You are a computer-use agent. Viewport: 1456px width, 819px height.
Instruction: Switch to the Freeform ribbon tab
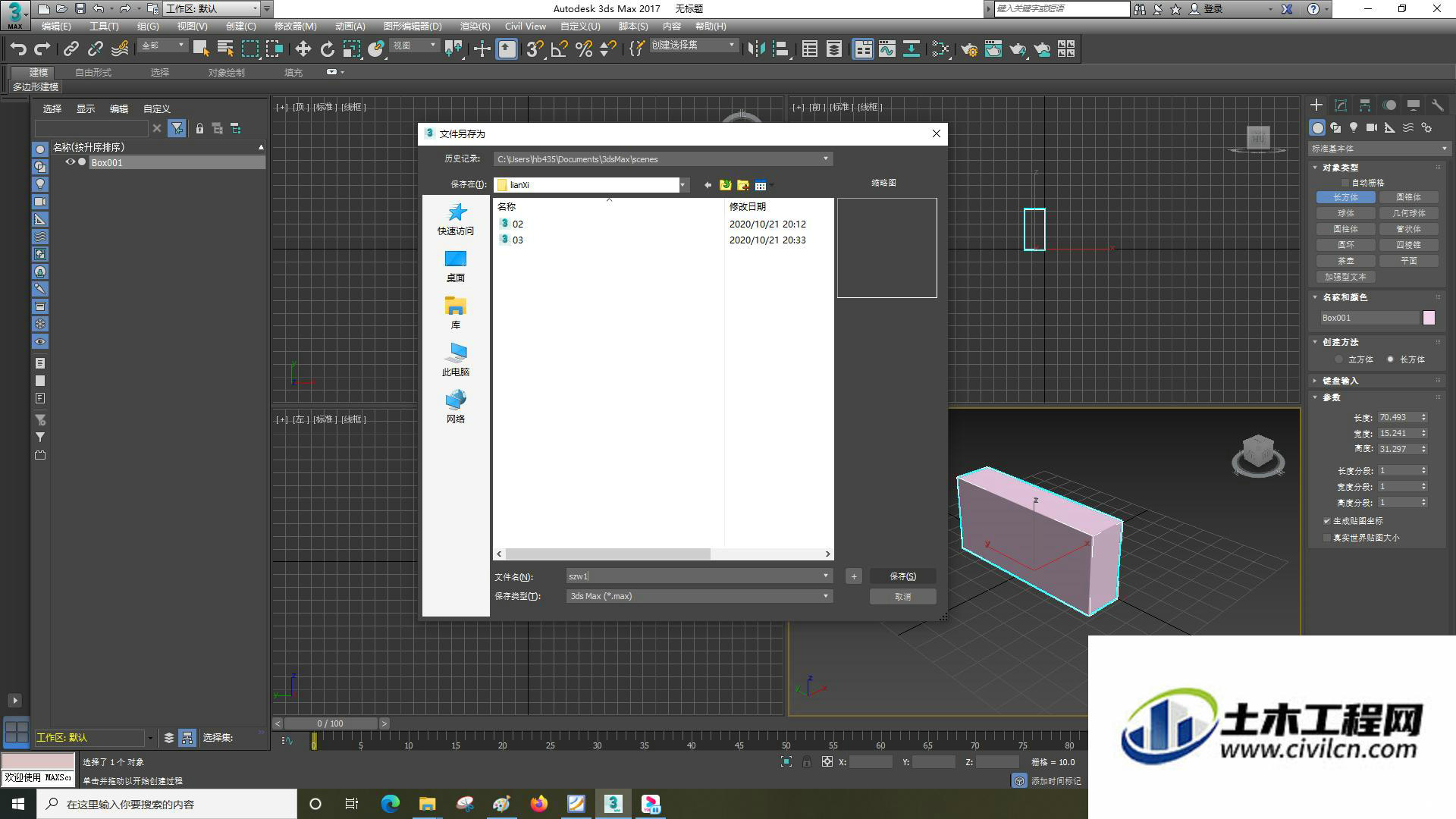click(93, 73)
